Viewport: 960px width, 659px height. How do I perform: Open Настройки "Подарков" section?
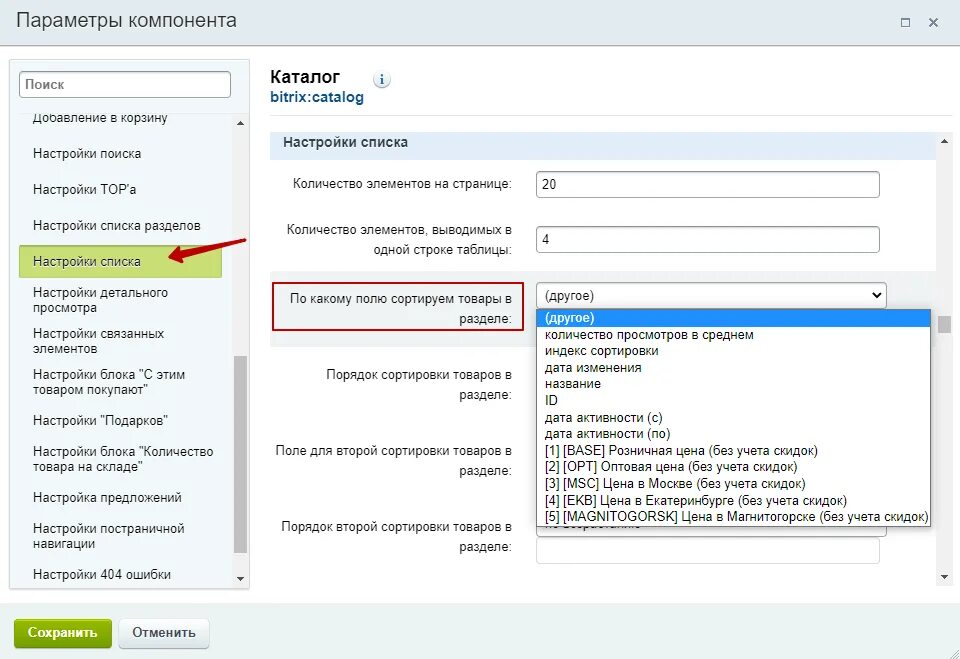[100, 421]
